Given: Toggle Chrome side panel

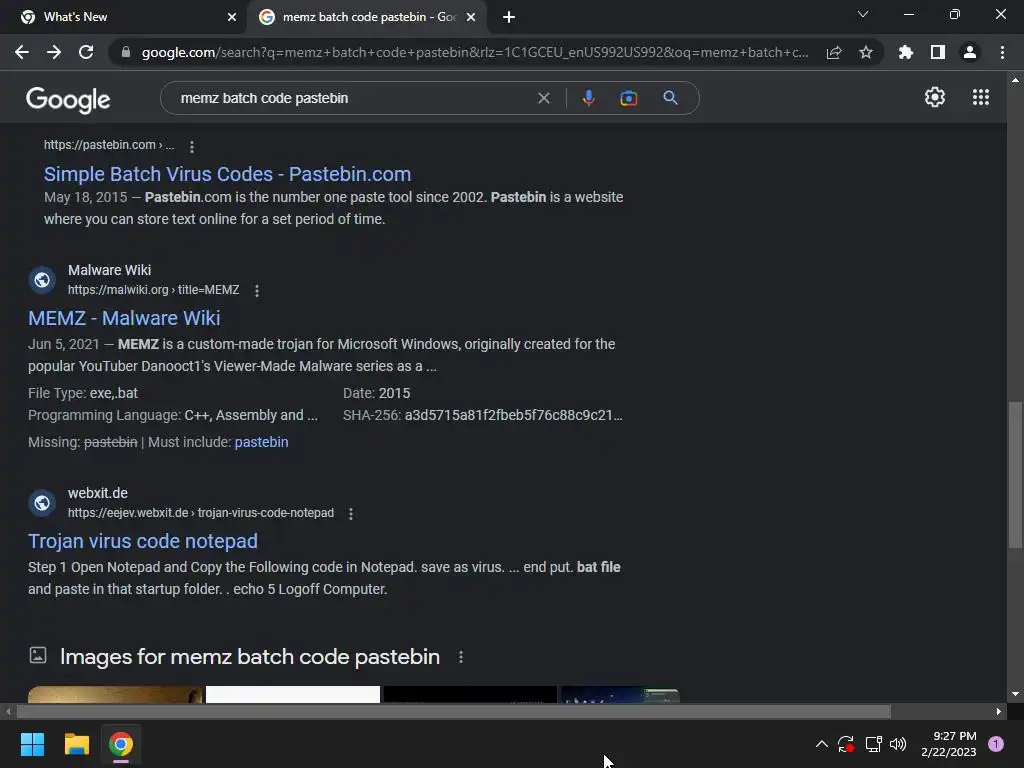Looking at the screenshot, I should pyautogui.click(x=937, y=52).
